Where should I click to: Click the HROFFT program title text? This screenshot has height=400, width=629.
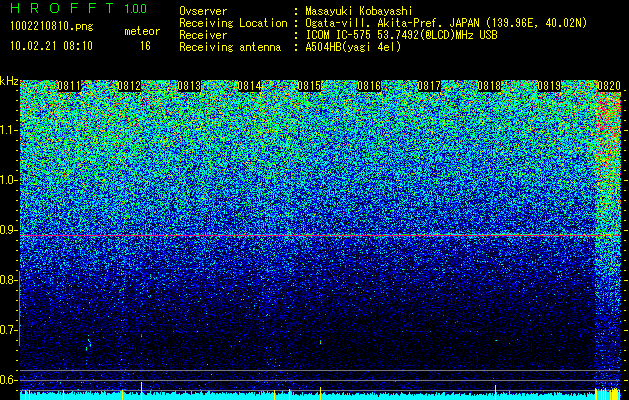point(62,8)
